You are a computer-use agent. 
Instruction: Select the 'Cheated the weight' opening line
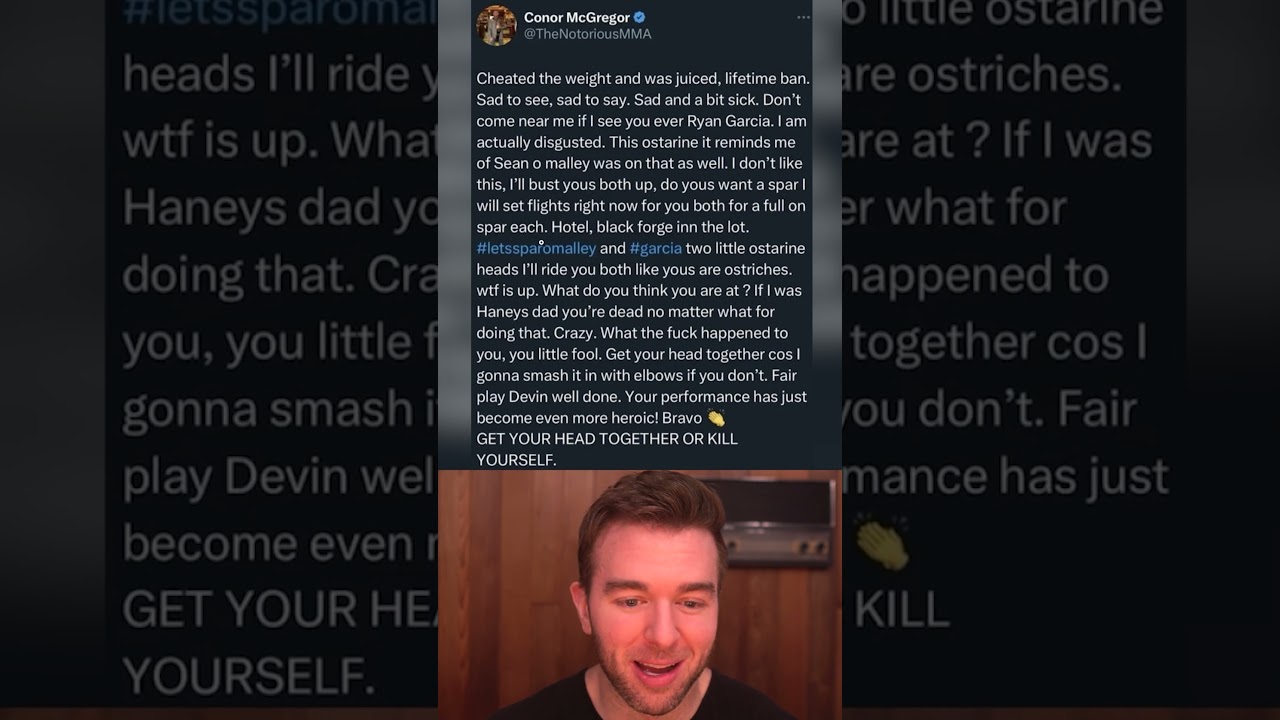point(643,78)
